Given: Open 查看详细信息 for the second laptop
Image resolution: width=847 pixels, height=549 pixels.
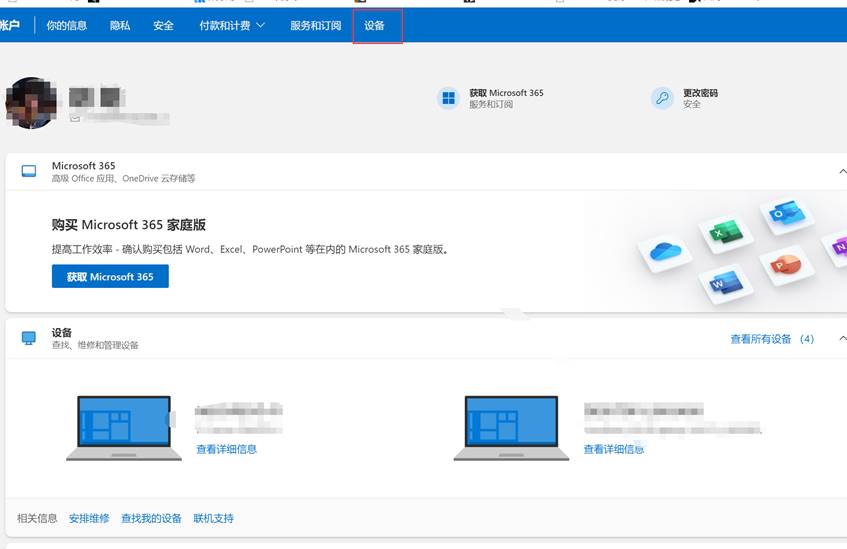Looking at the screenshot, I should click(613, 449).
